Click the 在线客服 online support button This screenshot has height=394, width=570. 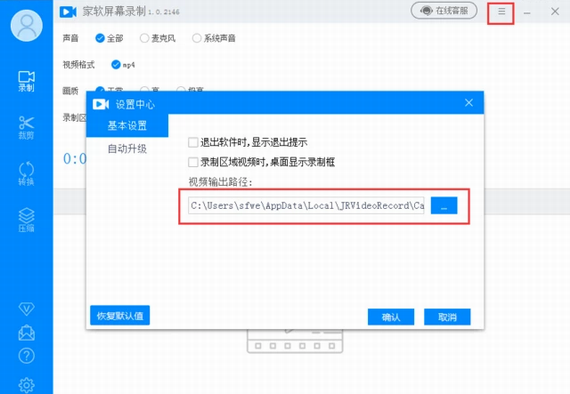[x=444, y=11]
